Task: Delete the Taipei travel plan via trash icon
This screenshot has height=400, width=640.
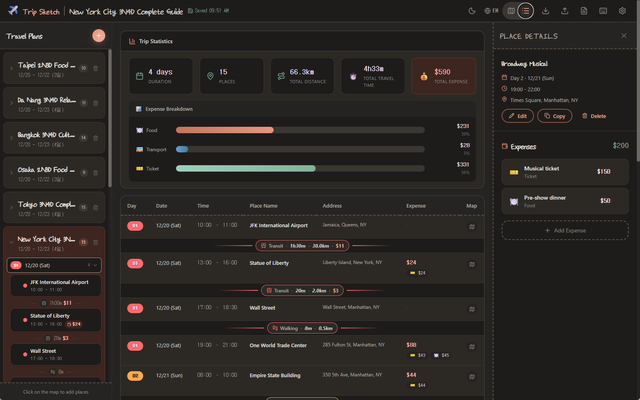Action: (96, 68)
